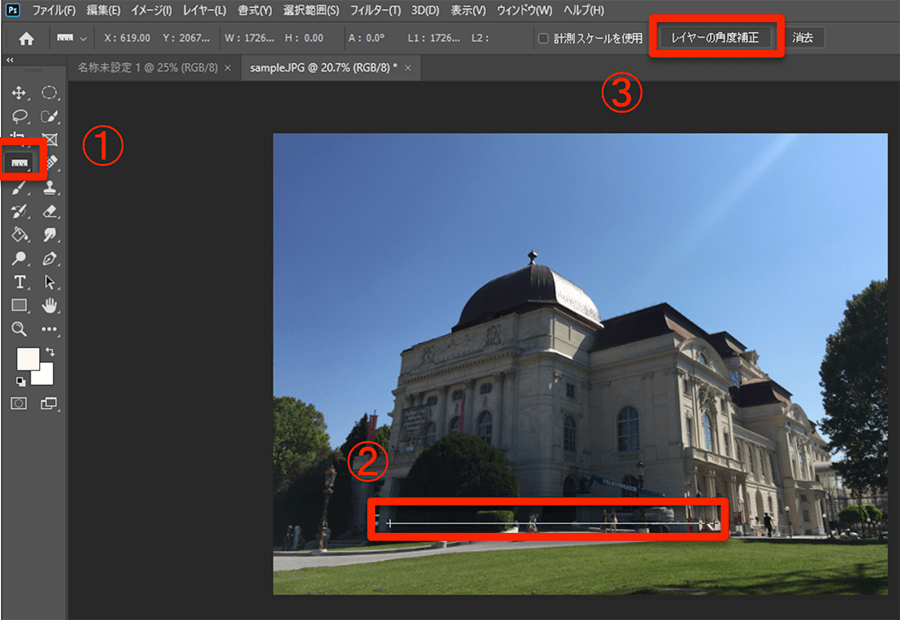Select the Elliptical Marquee tool
Screen dimensions: 900x620
pos(50,93)
